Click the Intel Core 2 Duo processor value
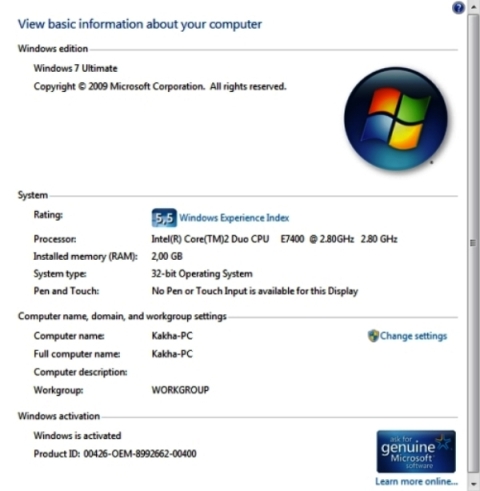 (274, 239)
